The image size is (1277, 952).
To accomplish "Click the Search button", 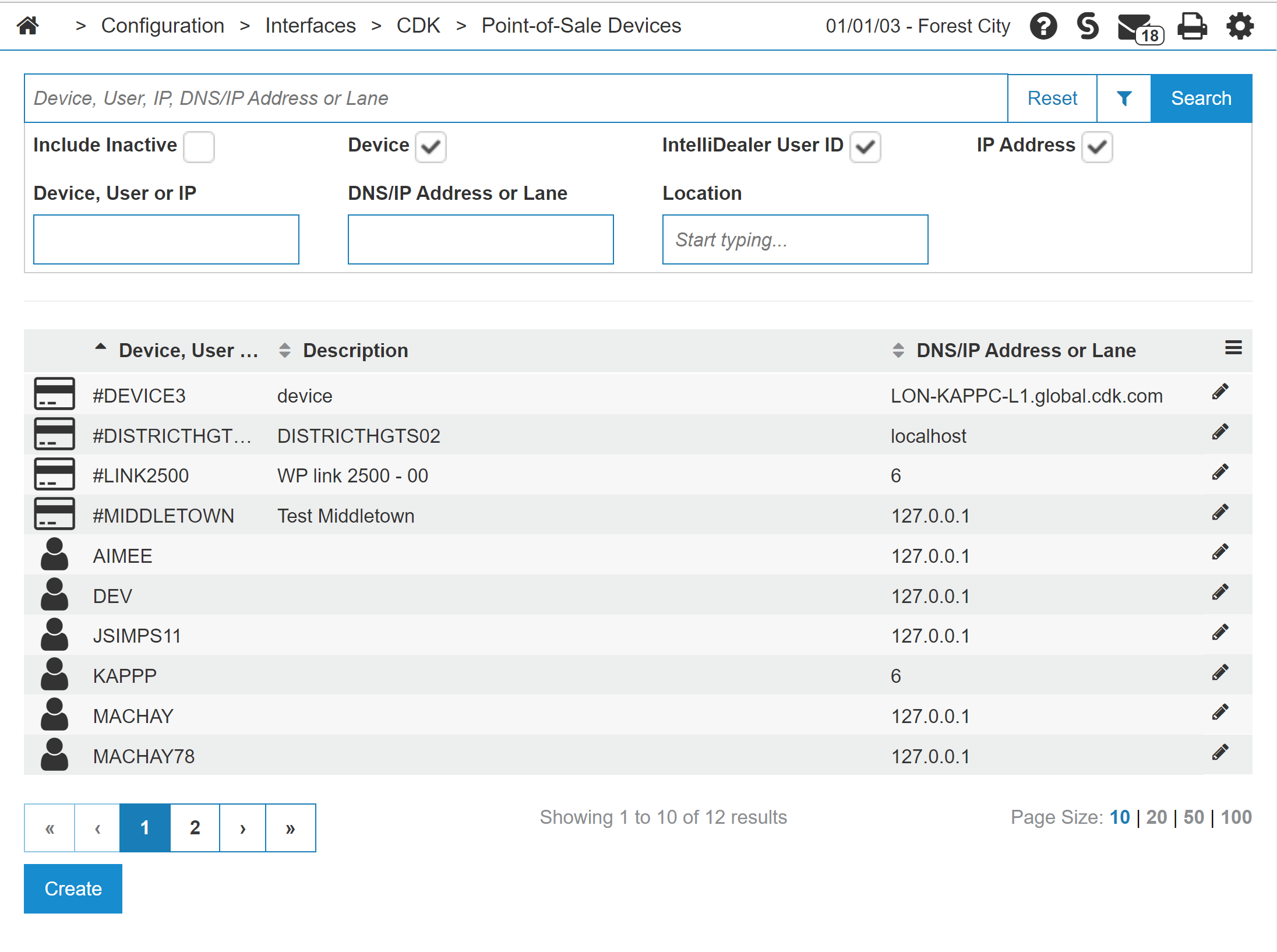I will point(1201,98).
